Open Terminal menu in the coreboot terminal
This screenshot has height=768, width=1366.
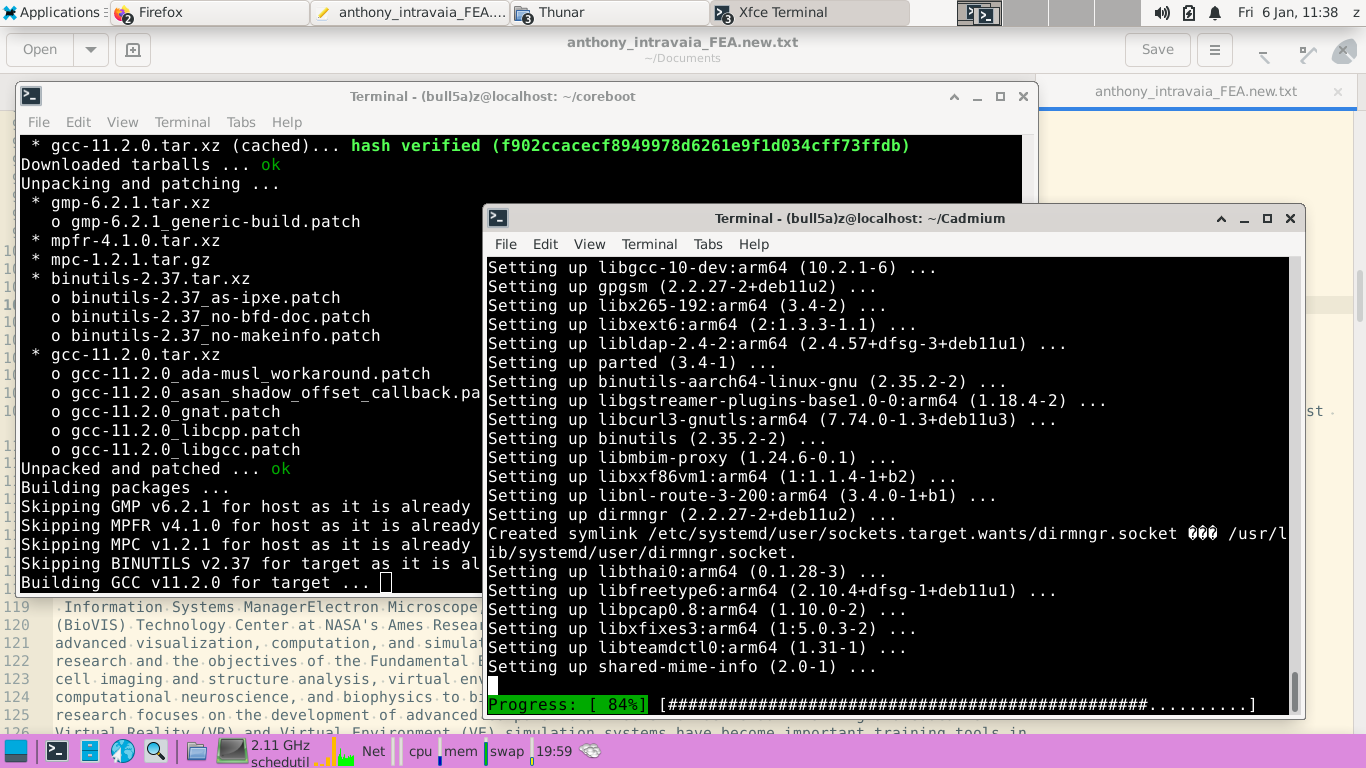[x=182, y=122]
